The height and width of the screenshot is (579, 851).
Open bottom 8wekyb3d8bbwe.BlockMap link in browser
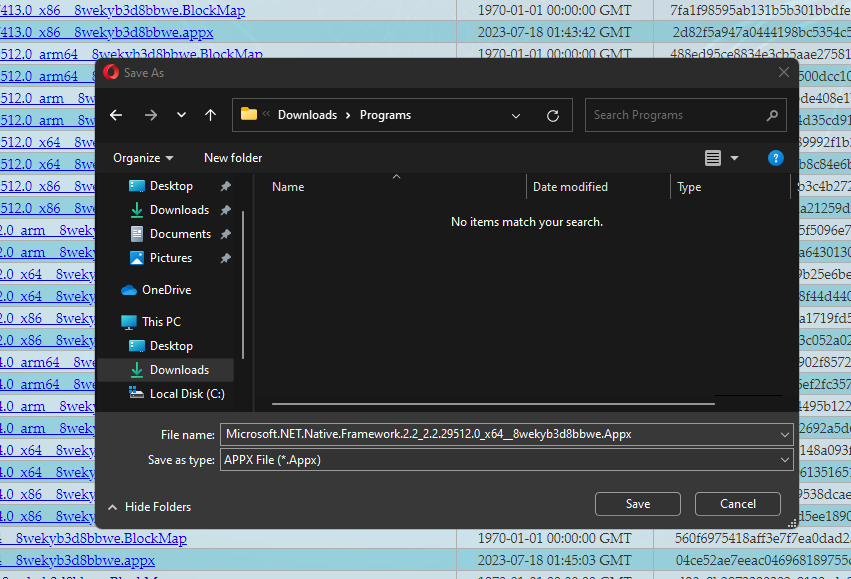(x=93, y=538)
